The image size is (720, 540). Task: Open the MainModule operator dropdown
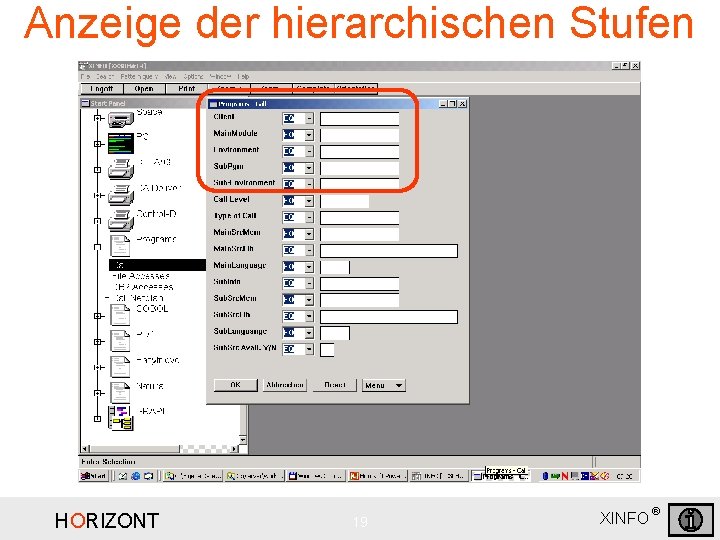click(x=309, y=135)
